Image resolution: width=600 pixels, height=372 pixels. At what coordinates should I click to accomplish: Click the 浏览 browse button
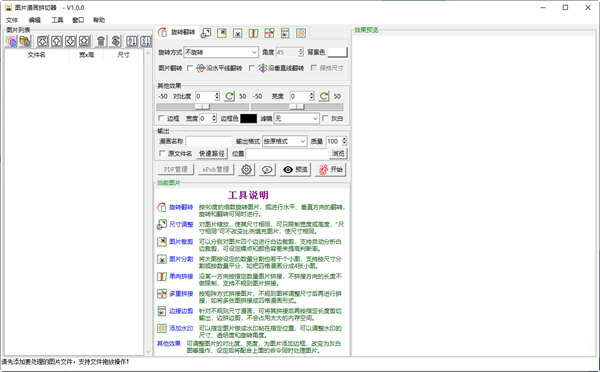tap(338, 153)
